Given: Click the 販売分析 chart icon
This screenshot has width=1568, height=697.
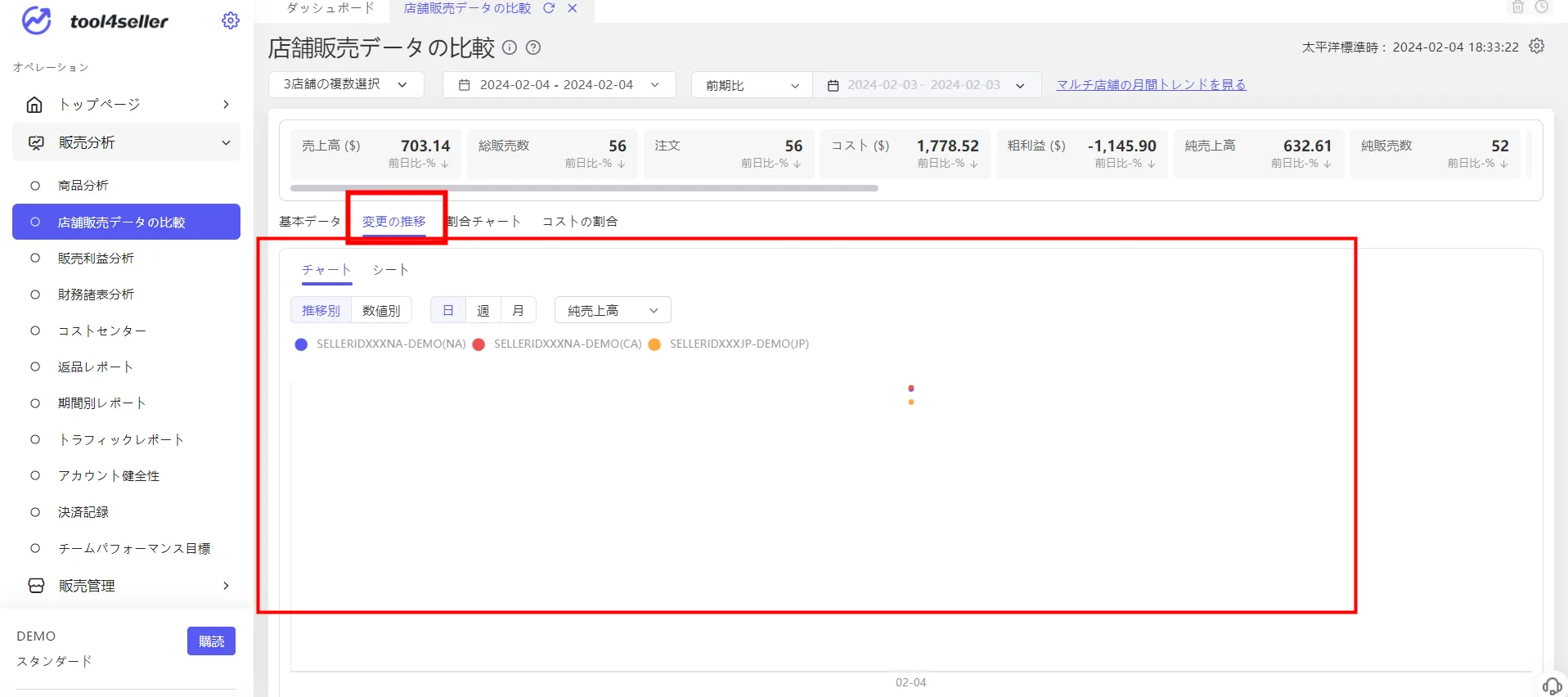Looking at the screenshot, I should (36, 142).
